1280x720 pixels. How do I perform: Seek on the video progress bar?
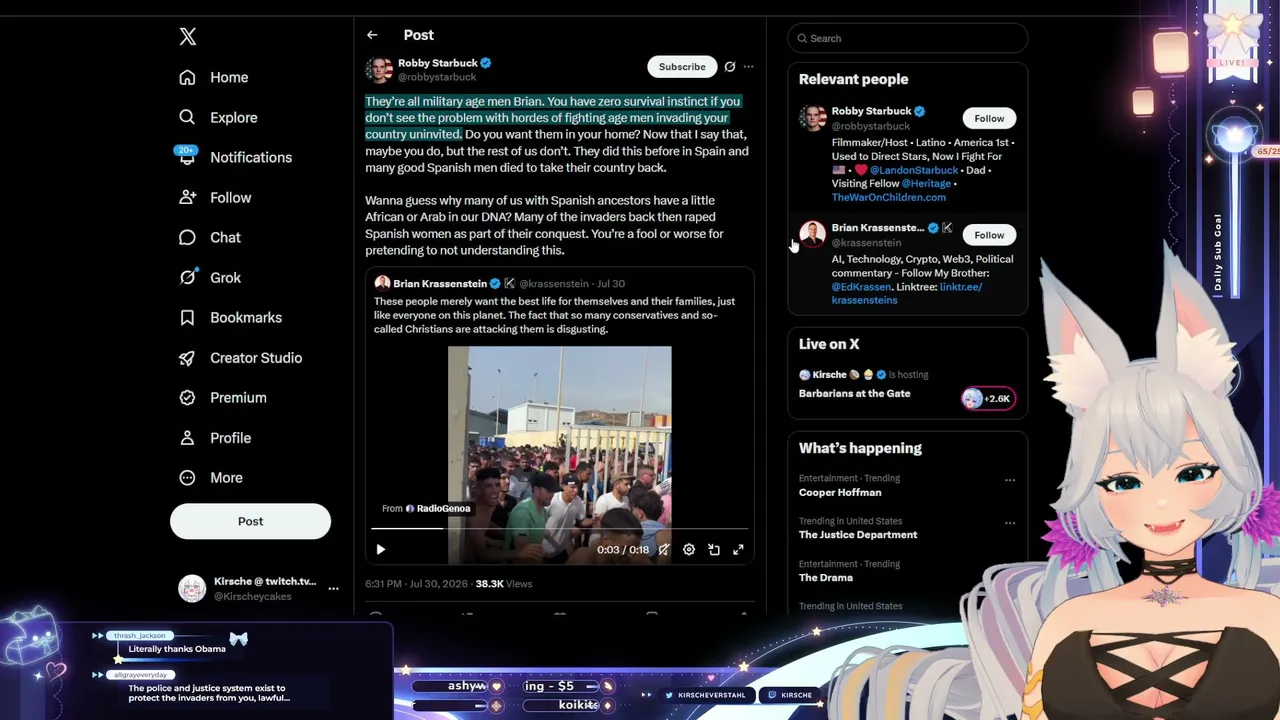[x=560, y=528]
